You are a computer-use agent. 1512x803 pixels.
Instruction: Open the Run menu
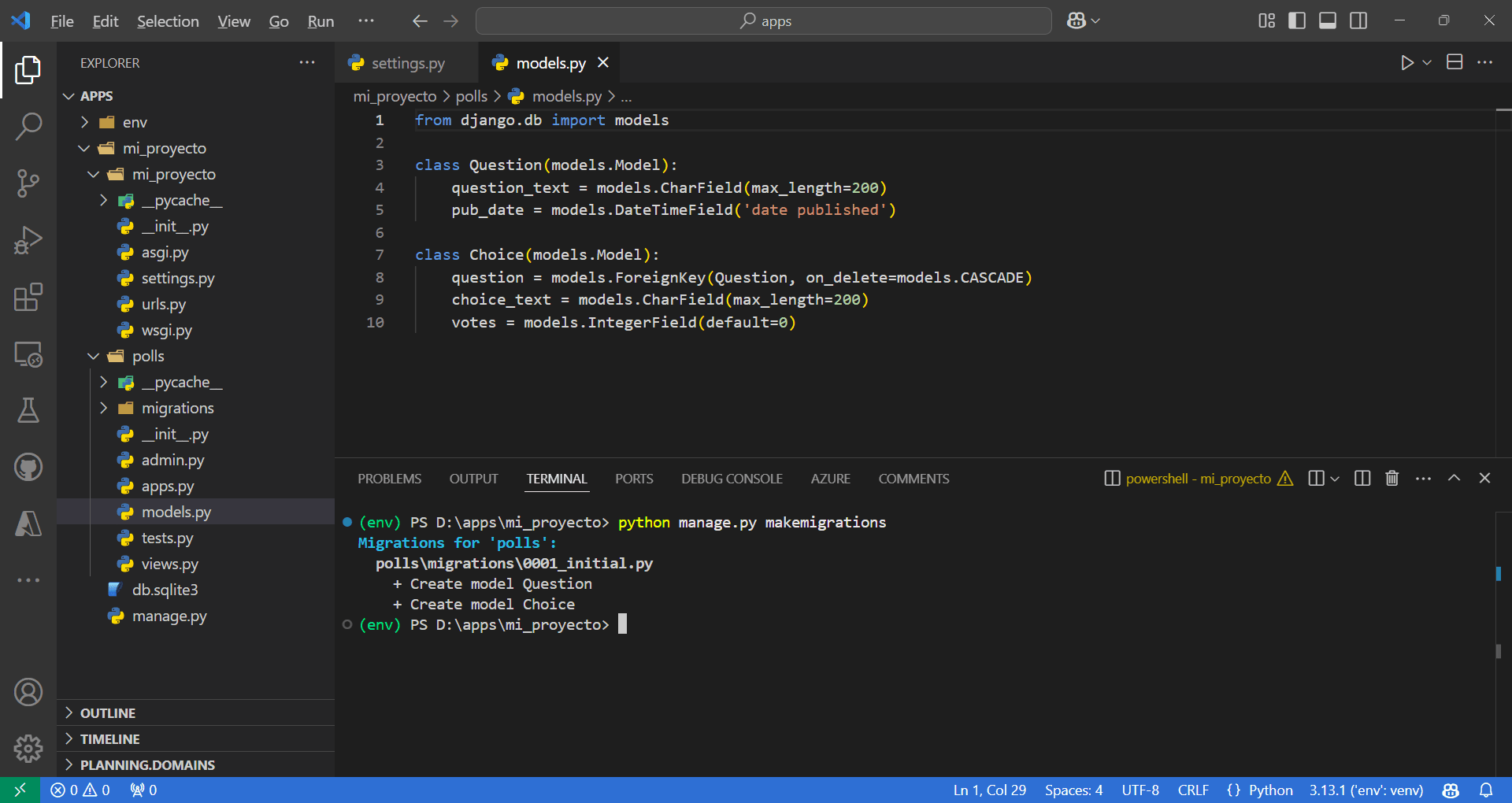point(320,21)
